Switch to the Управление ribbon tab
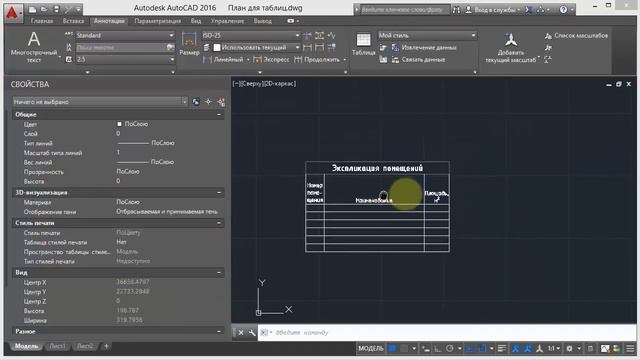The width and height of the screenshot is (640, 360). point(227,21)
